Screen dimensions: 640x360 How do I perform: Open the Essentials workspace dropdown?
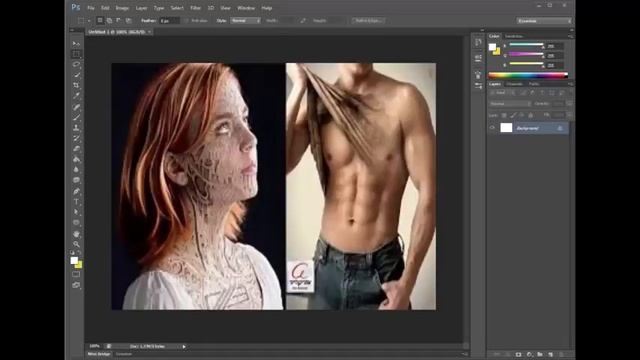(544, 20)
